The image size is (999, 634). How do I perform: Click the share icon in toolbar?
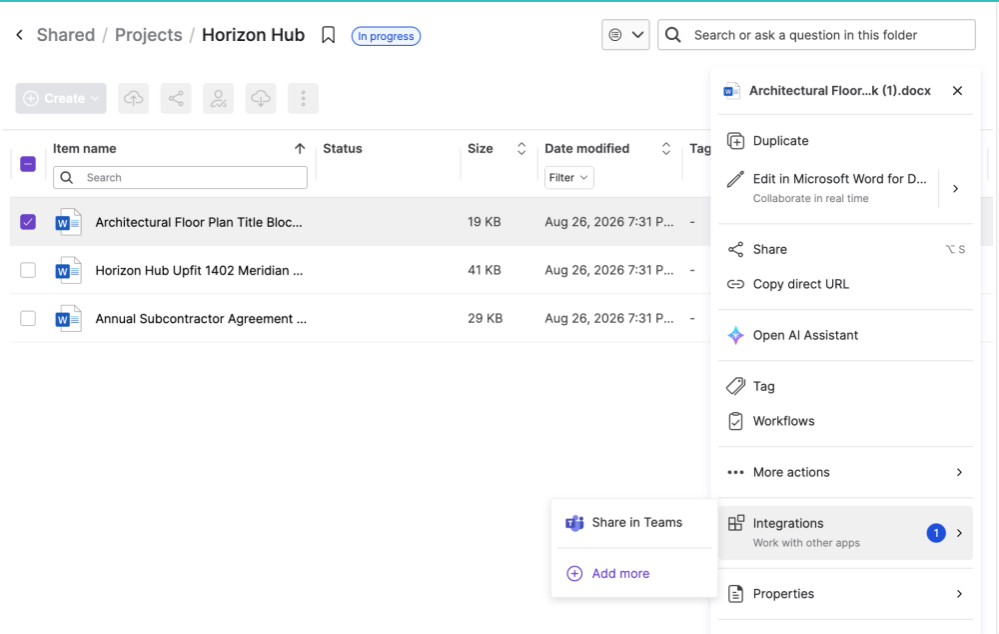pos(176,98)
